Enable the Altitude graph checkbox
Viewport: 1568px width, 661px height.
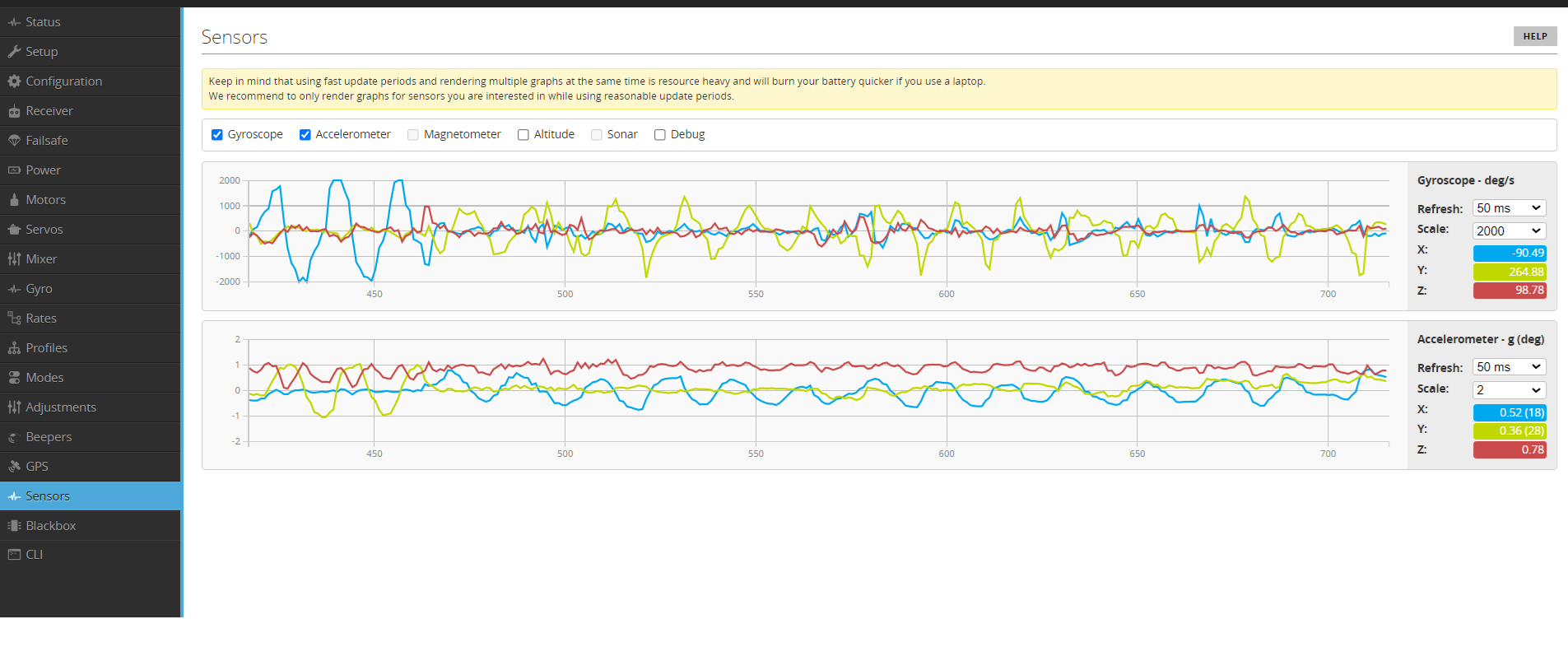click(x=523, y=135)
